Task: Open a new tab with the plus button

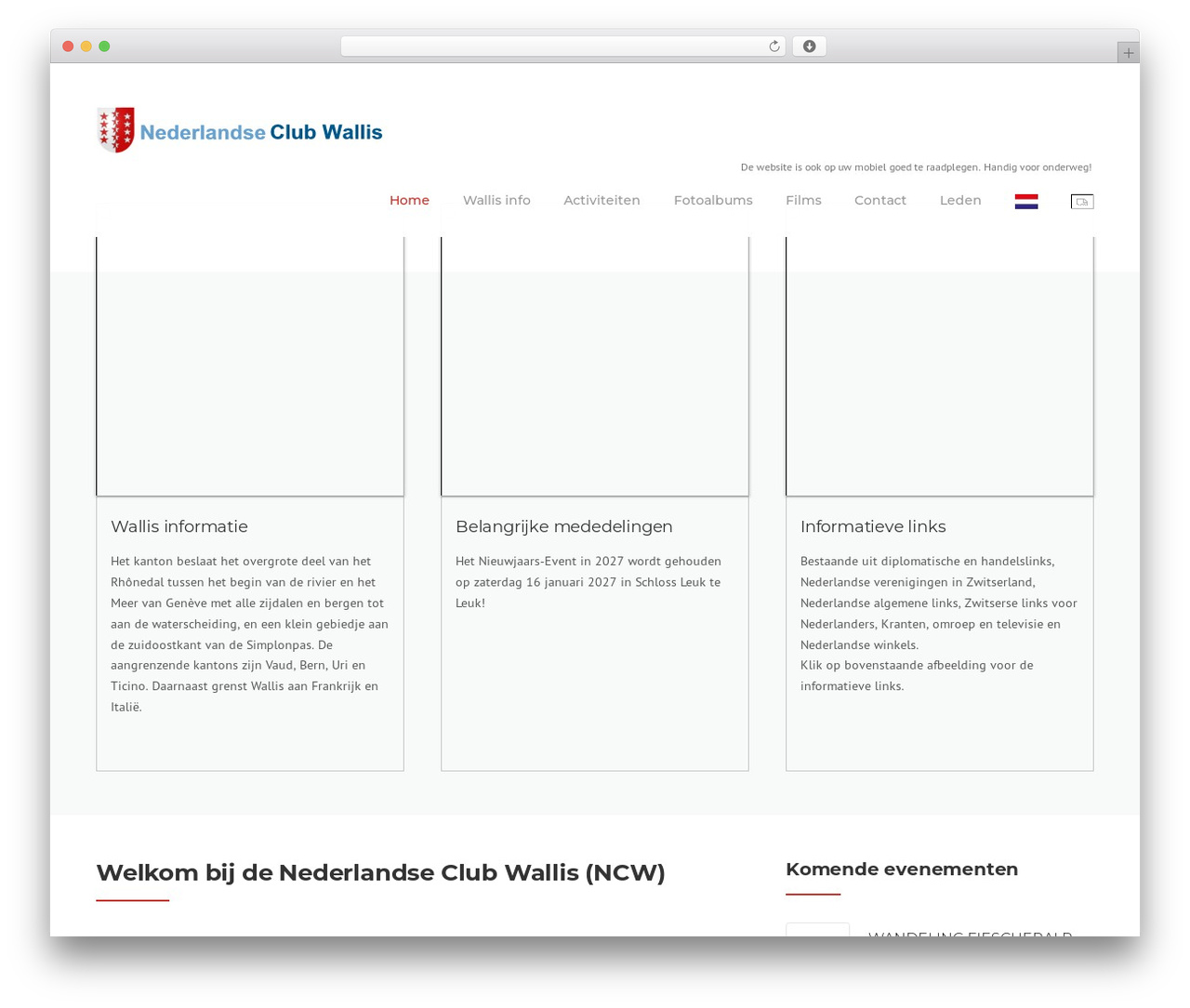Action: point(1128,53)
